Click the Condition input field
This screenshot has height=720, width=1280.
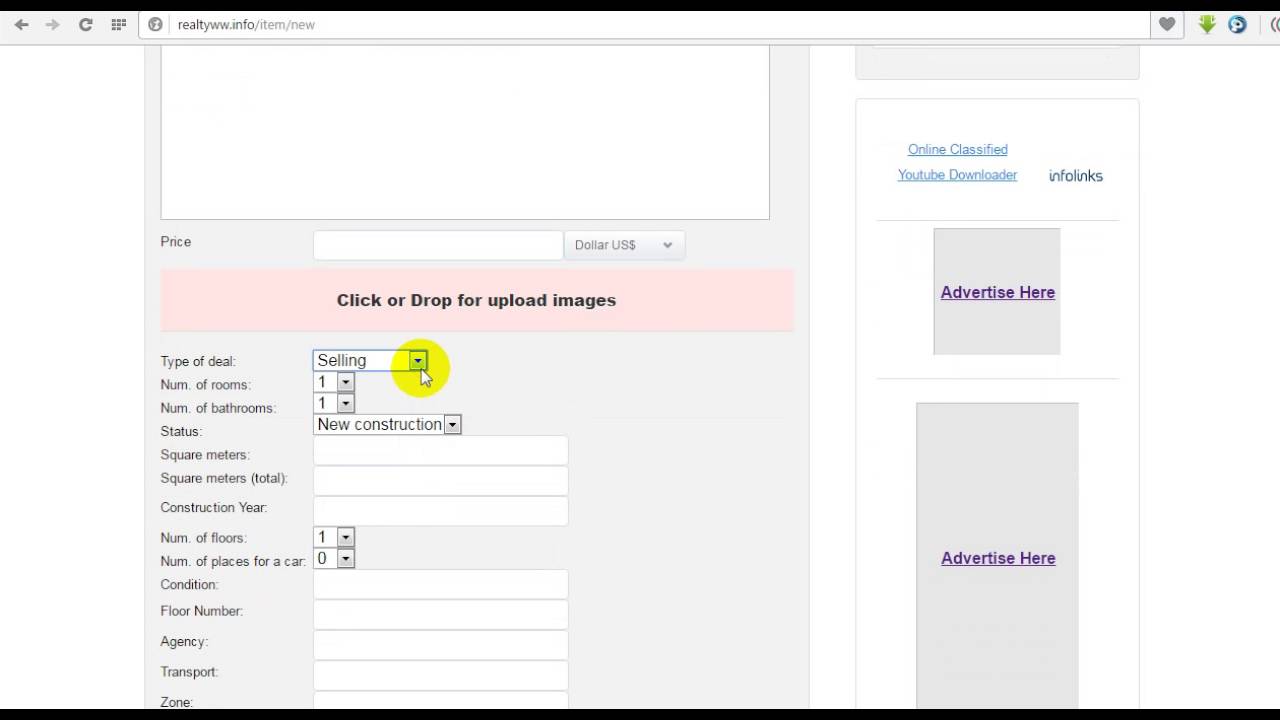440,585
